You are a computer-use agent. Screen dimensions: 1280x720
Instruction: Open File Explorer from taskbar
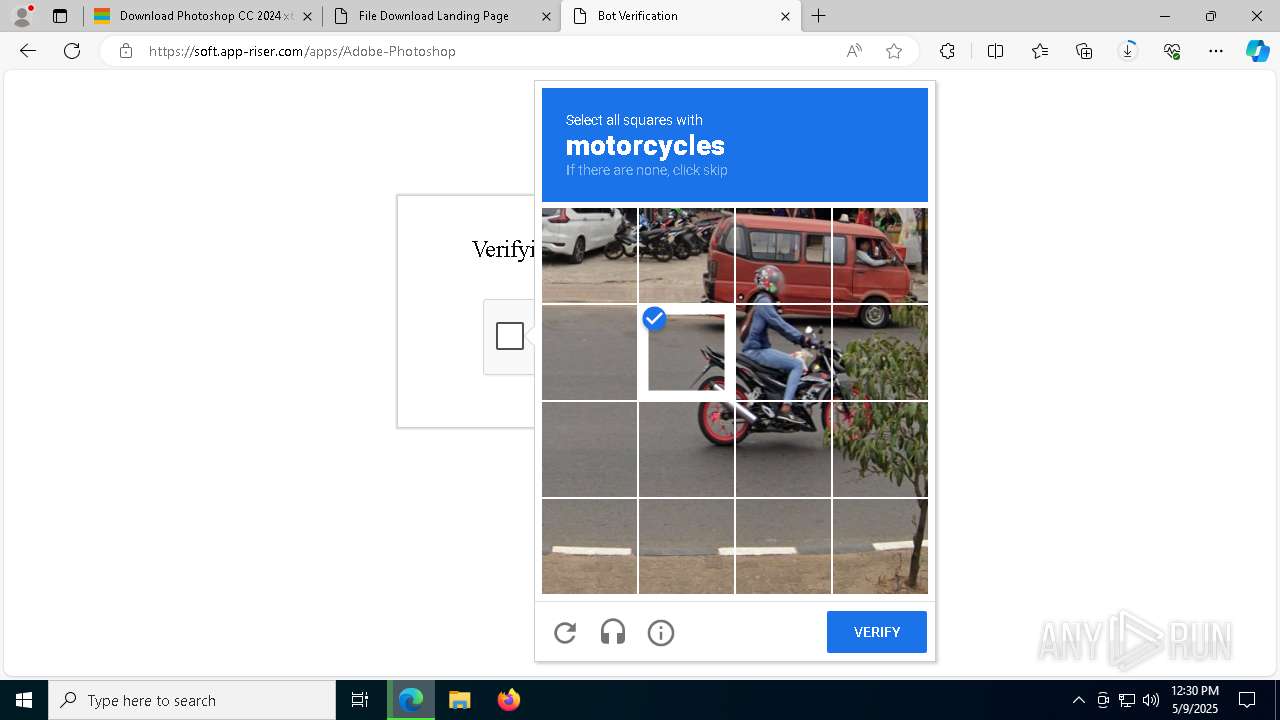459,700
